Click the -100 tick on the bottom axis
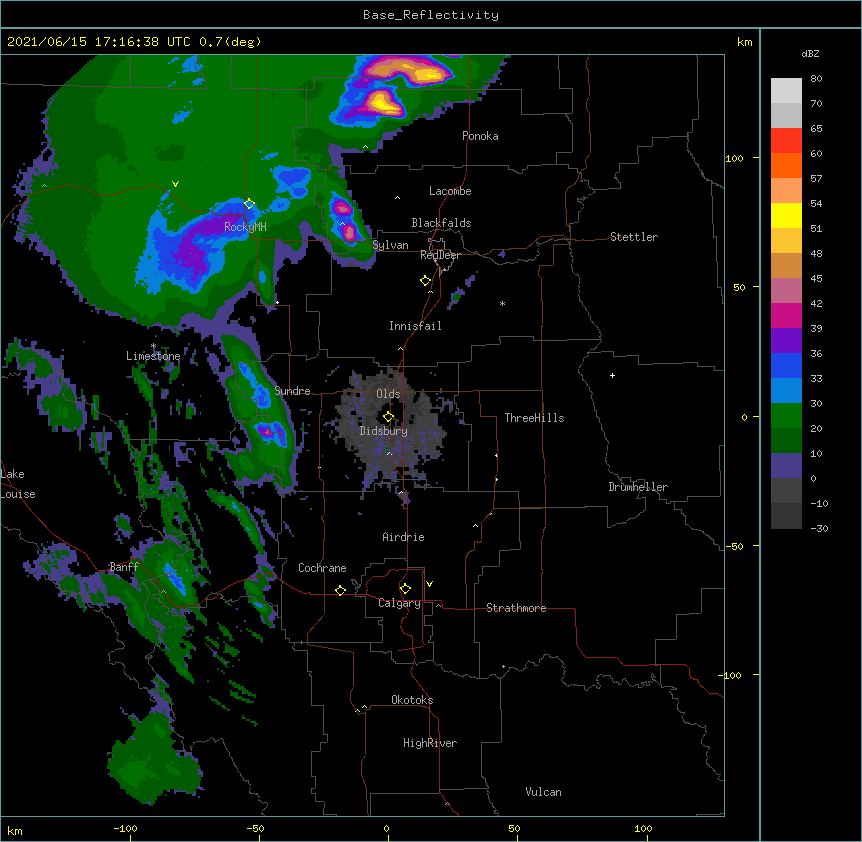The image size is (862, 842). [125, 828]
